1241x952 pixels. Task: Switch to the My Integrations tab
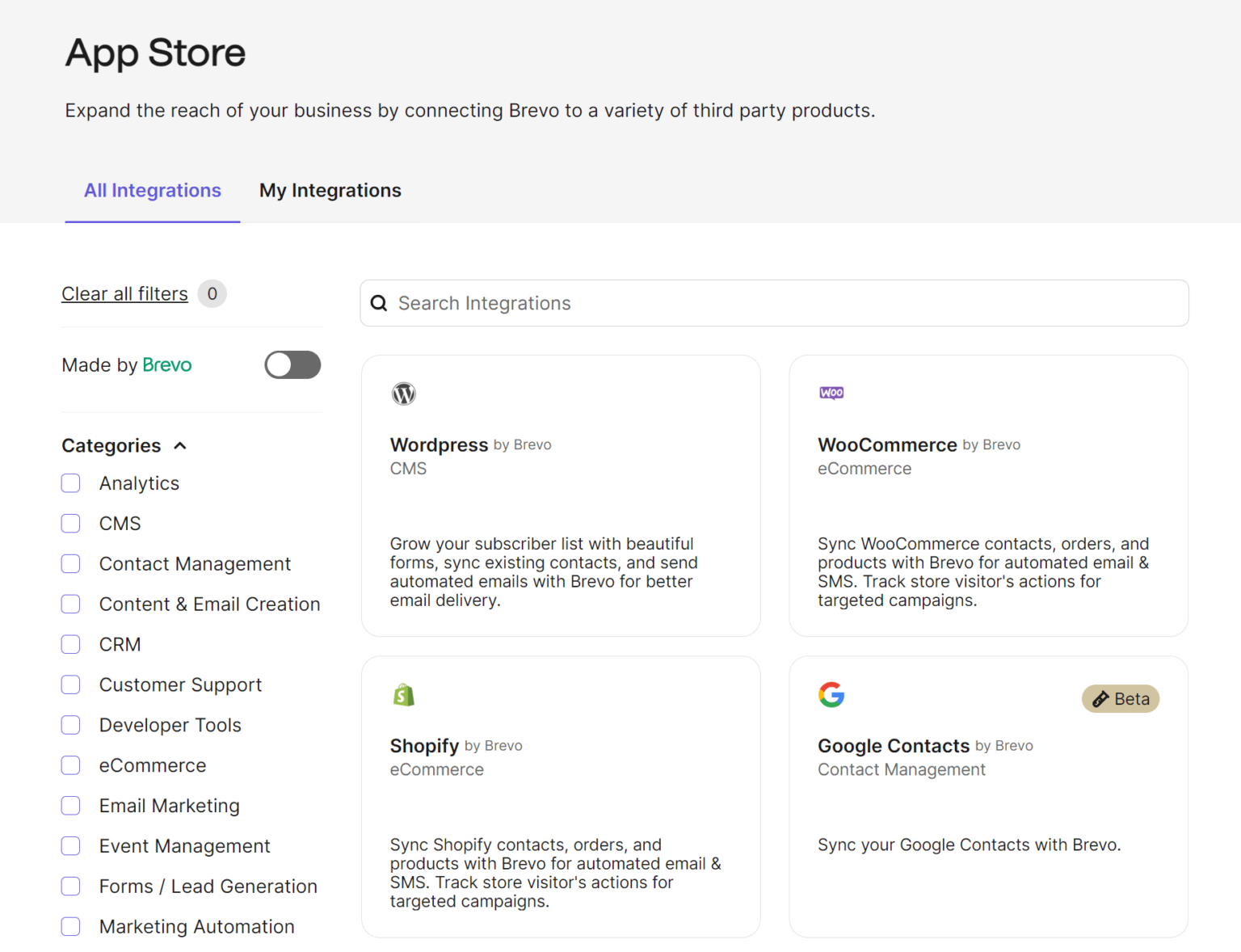point(330,191)
